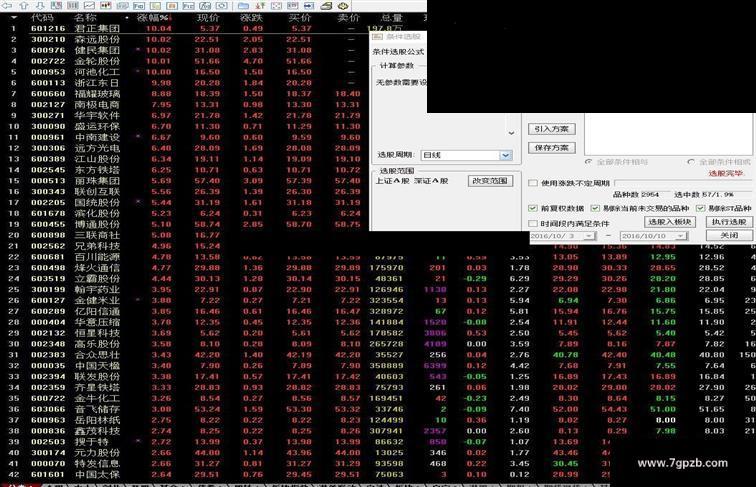Click the yellow diamond toolbar icon
756x487 pixels.
pyautogui.click(x=343, y=6)
